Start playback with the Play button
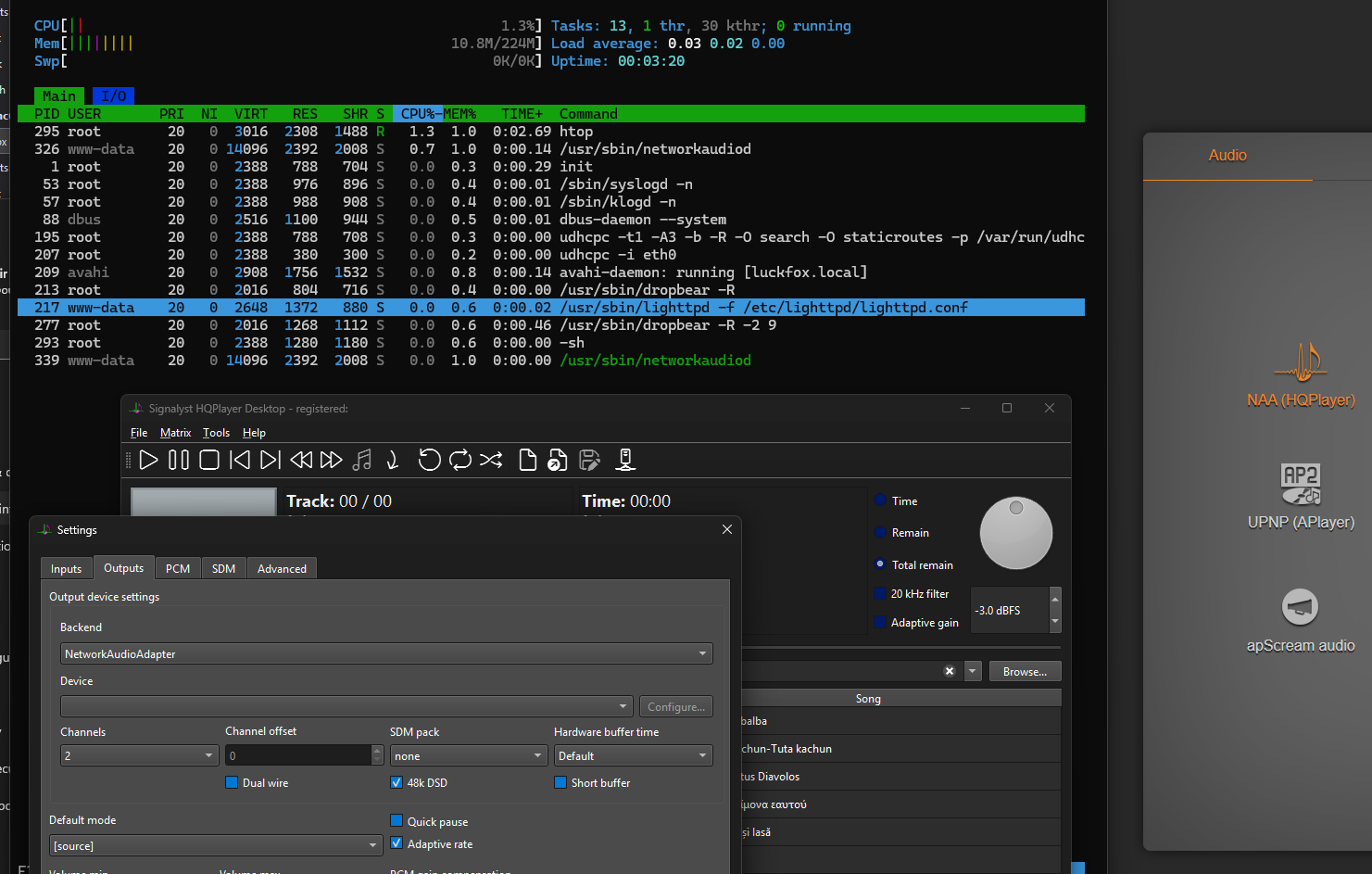The height and width of the screenshot is (874, 1372). (x=148, y=460)
